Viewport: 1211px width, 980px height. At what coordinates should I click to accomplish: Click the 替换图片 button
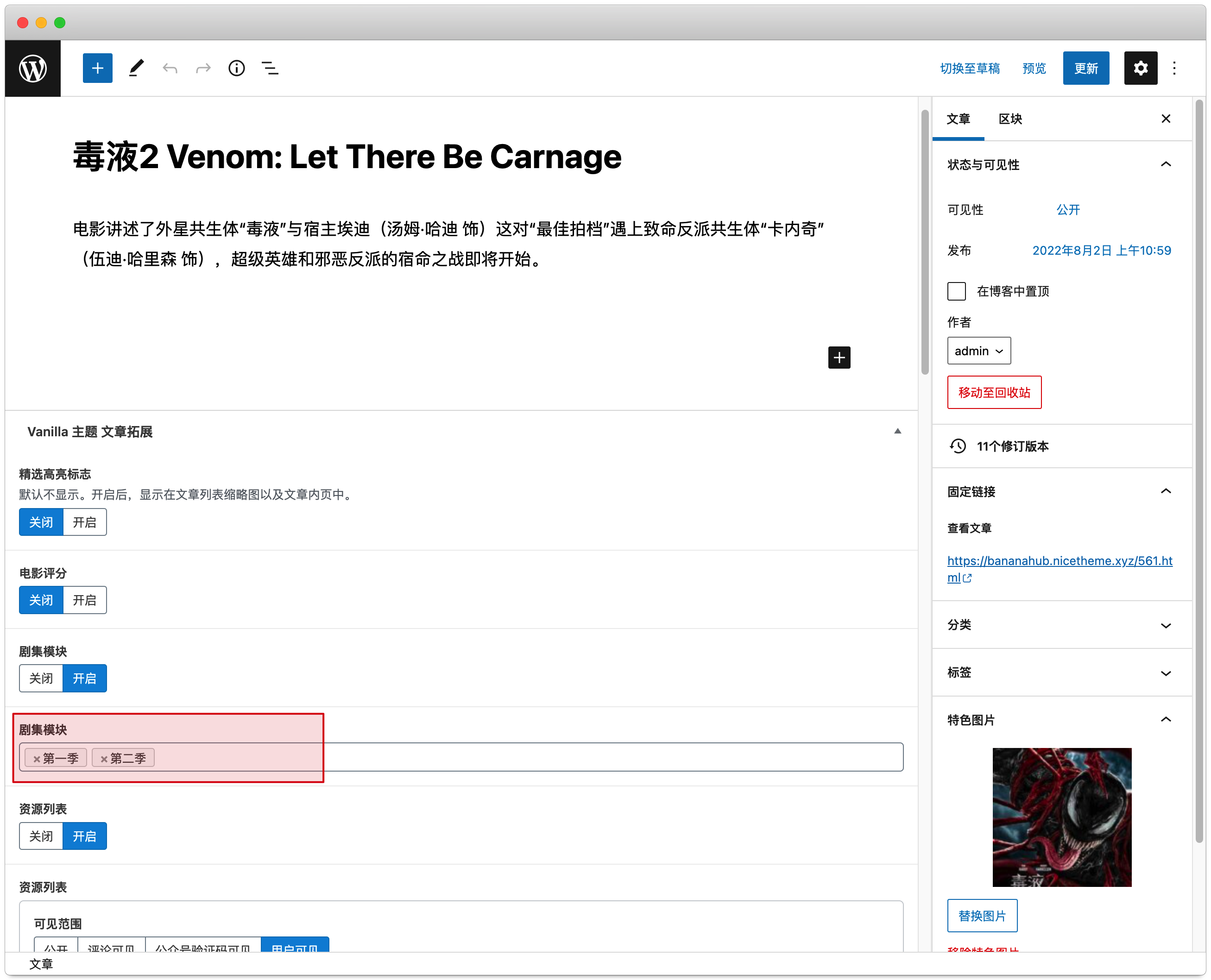(982, 916)
